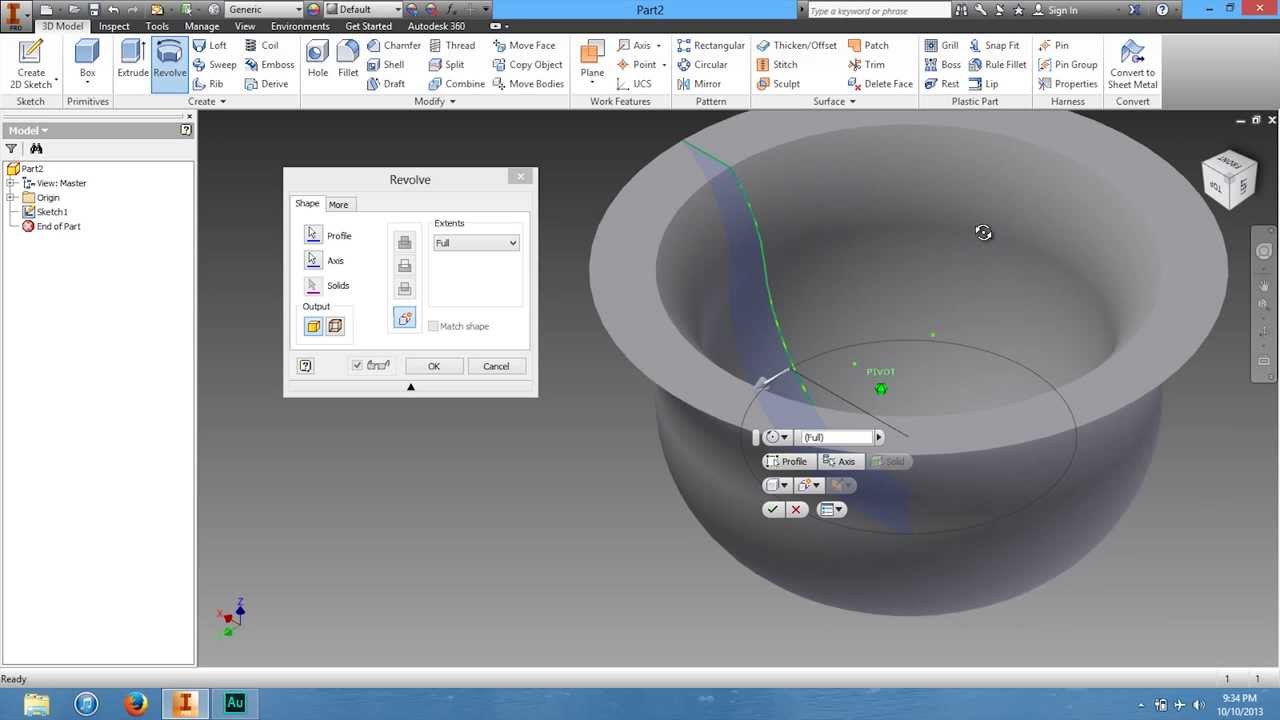The height and width of the screenshot is (720, 1280).
Task: Open Convert to Sheet Metal
Action: [x=1132, y=64]
